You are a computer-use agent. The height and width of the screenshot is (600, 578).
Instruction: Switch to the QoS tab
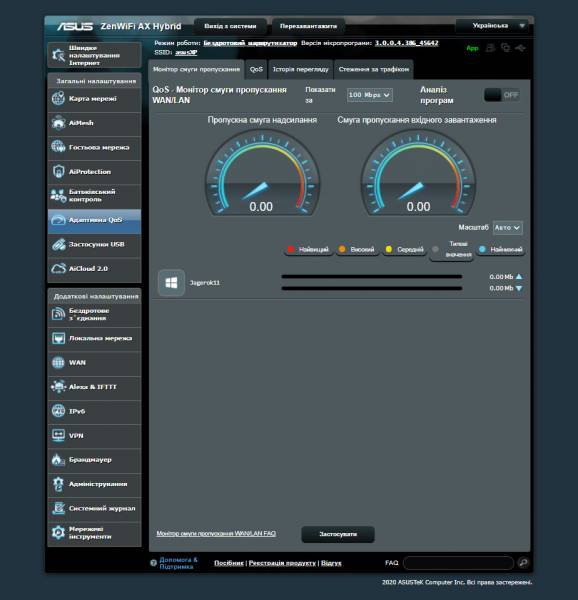click(256, 70)
